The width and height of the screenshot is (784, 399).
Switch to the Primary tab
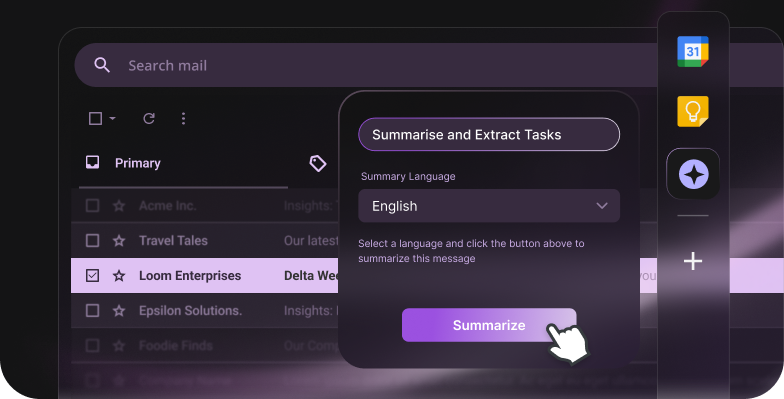click(183, 163)
